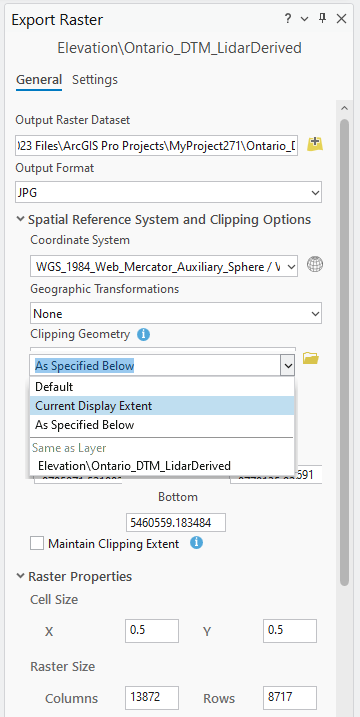Open the Output Format JPG dropdown
Screen dimensions: 360x717
pyautogui.click(x=168, y=193)
